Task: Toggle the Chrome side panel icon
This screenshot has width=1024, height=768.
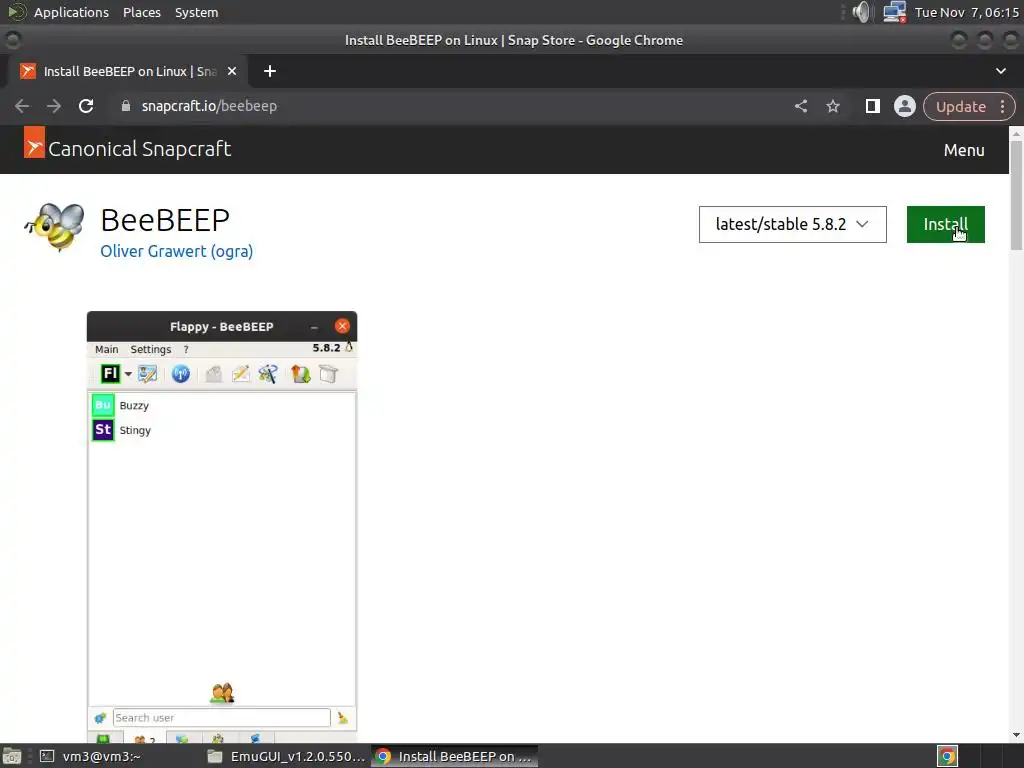Action: pos(872,106)
